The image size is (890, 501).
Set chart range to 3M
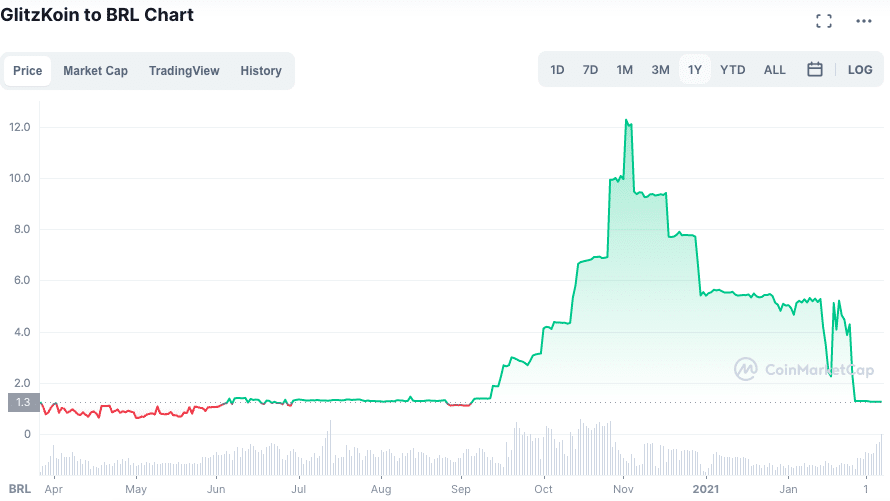click(x=660, y=70)
